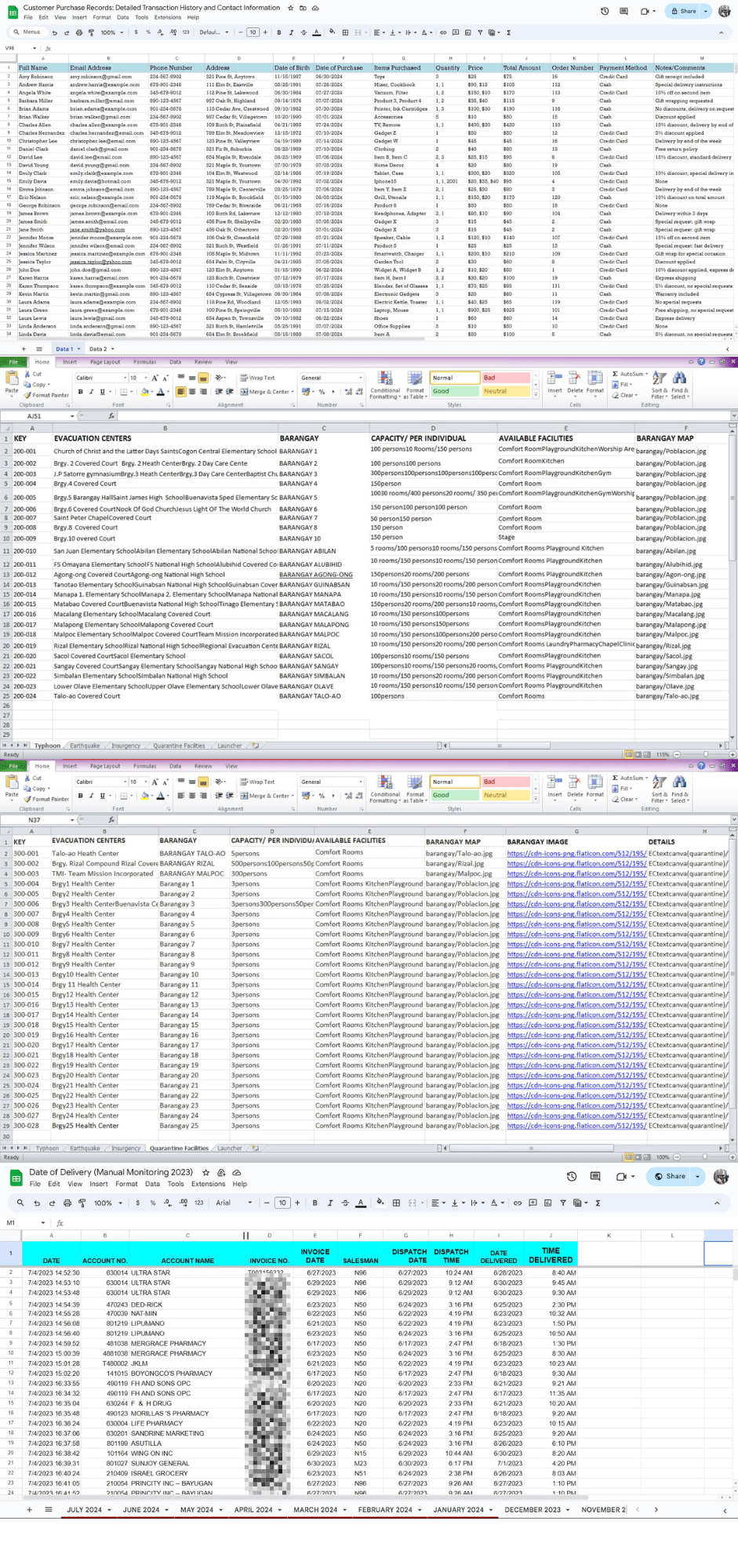738x1568 pixels.
Task: Open JULY 2024 sheet tab dropdown arrow
Action: pyautogui.click(x=110, y=1509)
